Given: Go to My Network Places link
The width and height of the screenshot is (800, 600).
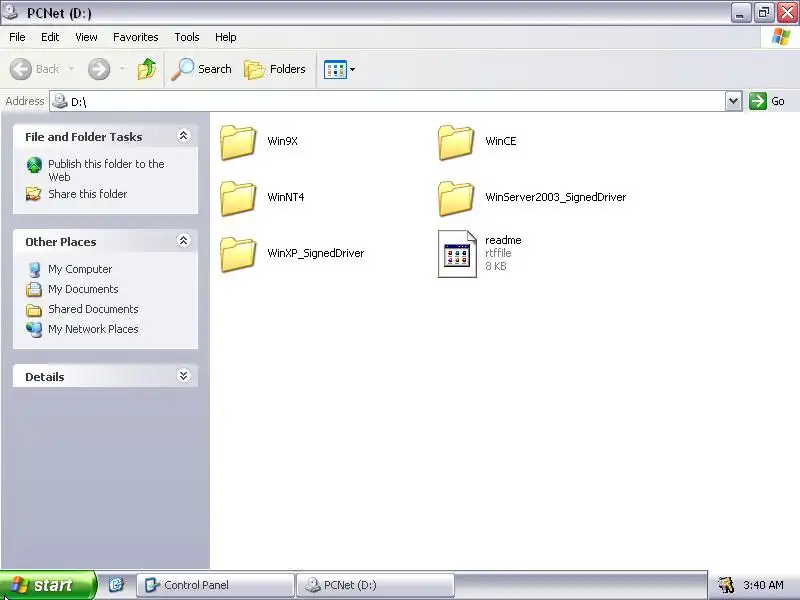Looking at the screenshot, I should click(93, 329).
